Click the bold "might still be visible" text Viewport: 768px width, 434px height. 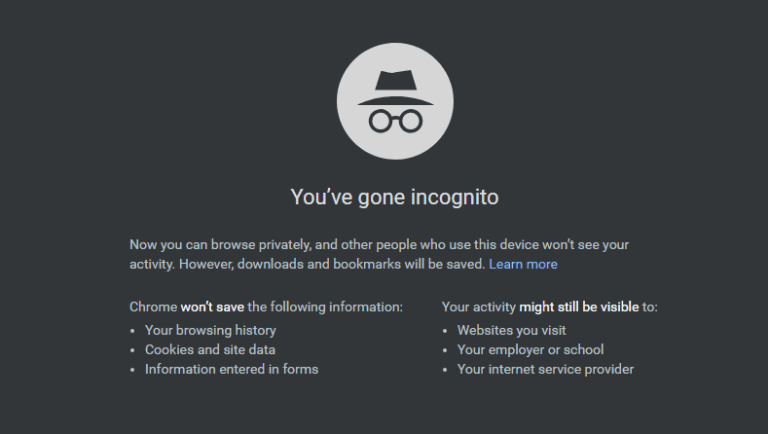click(579, 307)
